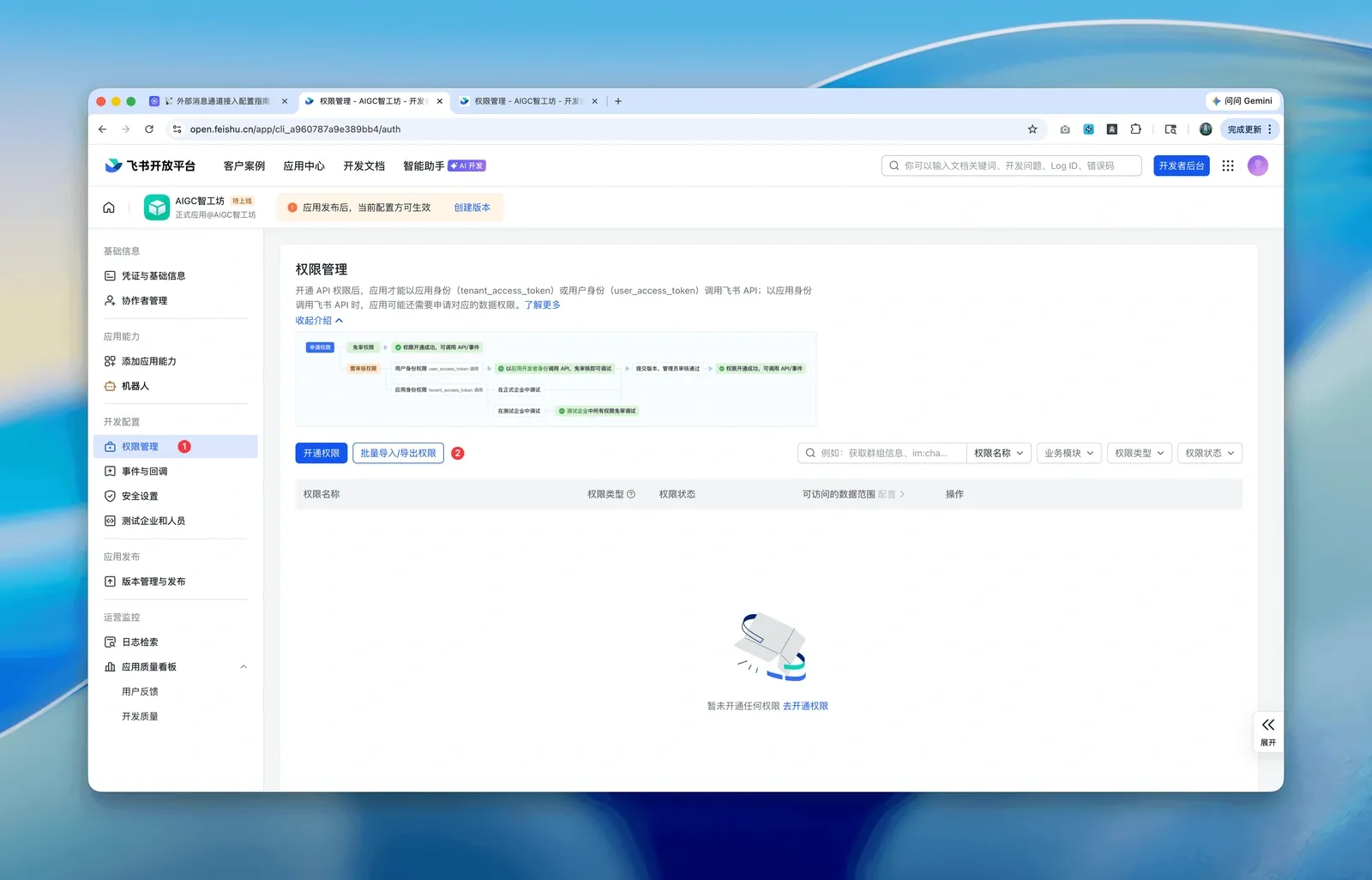Expand the side panel with 展开 arrows
Image resolution: width=1372 pixels, height=880 pixels.
point(1268,732)
